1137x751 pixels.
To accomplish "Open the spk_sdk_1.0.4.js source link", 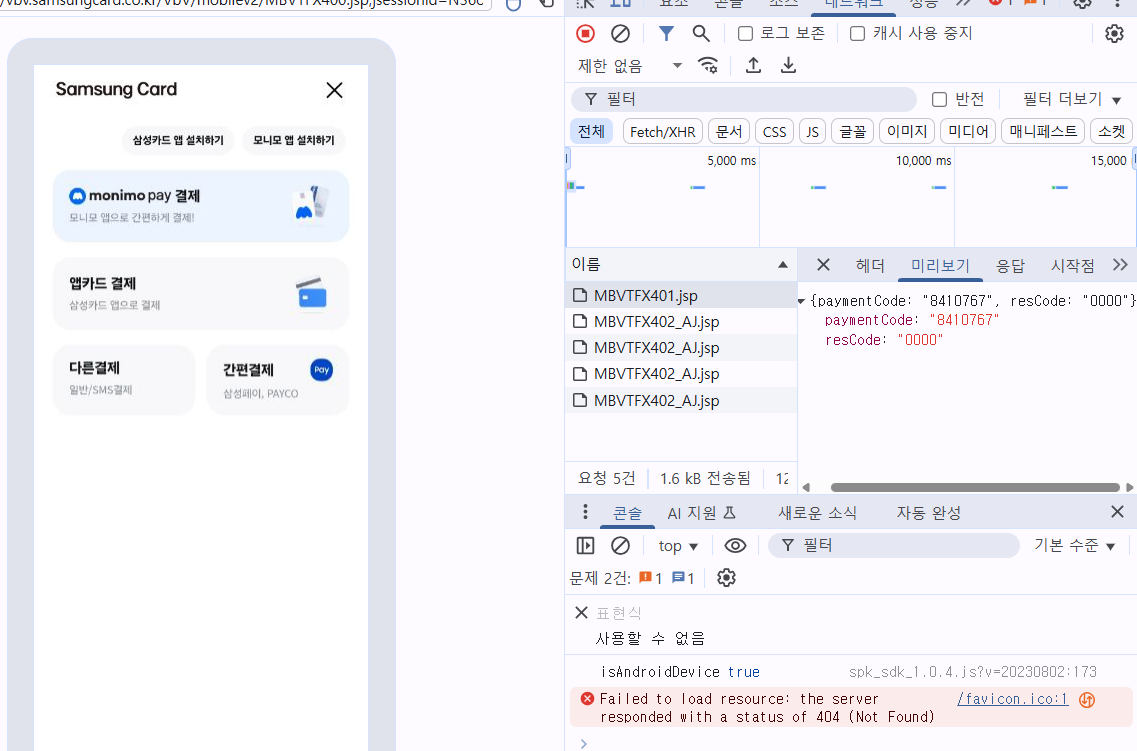I will pos(972,672).
